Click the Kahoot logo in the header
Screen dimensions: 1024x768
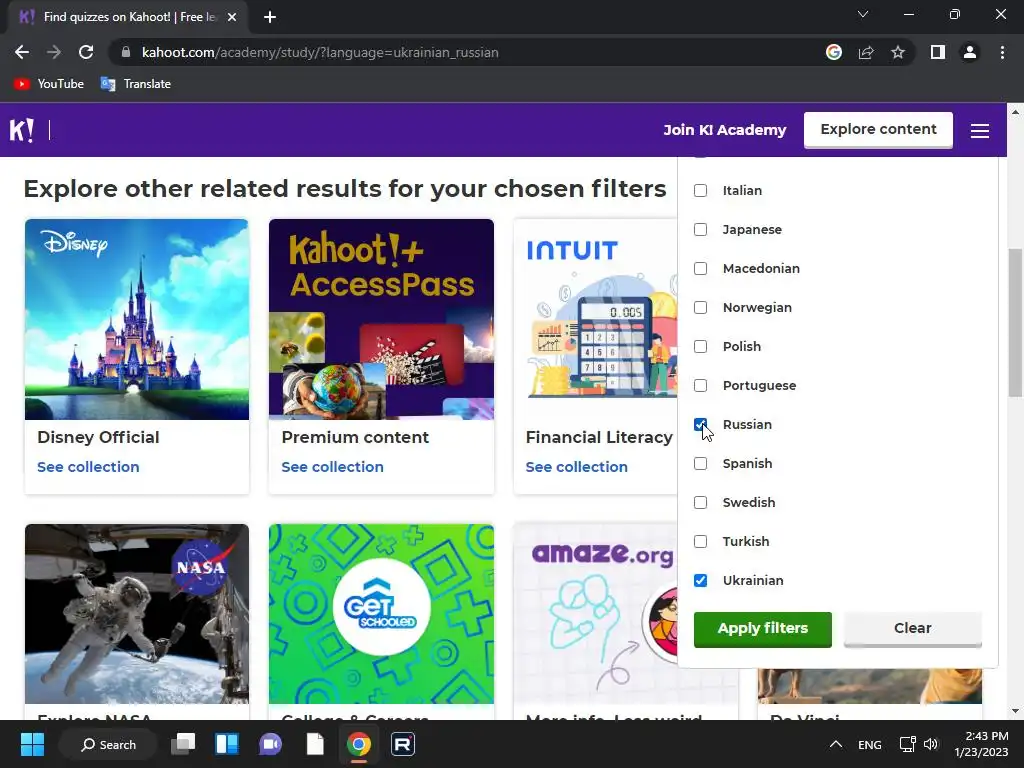21,130
